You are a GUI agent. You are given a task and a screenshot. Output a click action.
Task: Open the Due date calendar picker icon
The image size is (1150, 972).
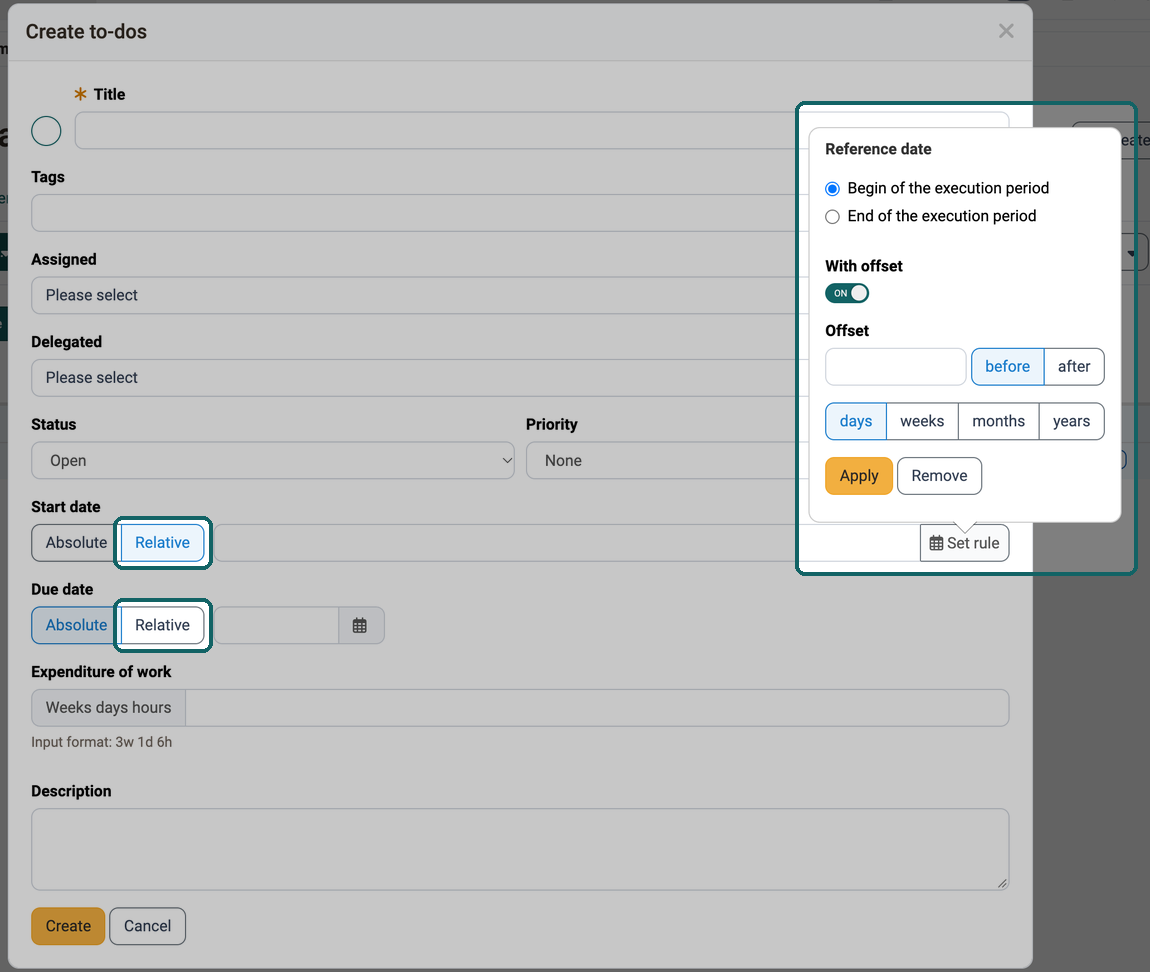pyautogui.click(x=360, y=625)
